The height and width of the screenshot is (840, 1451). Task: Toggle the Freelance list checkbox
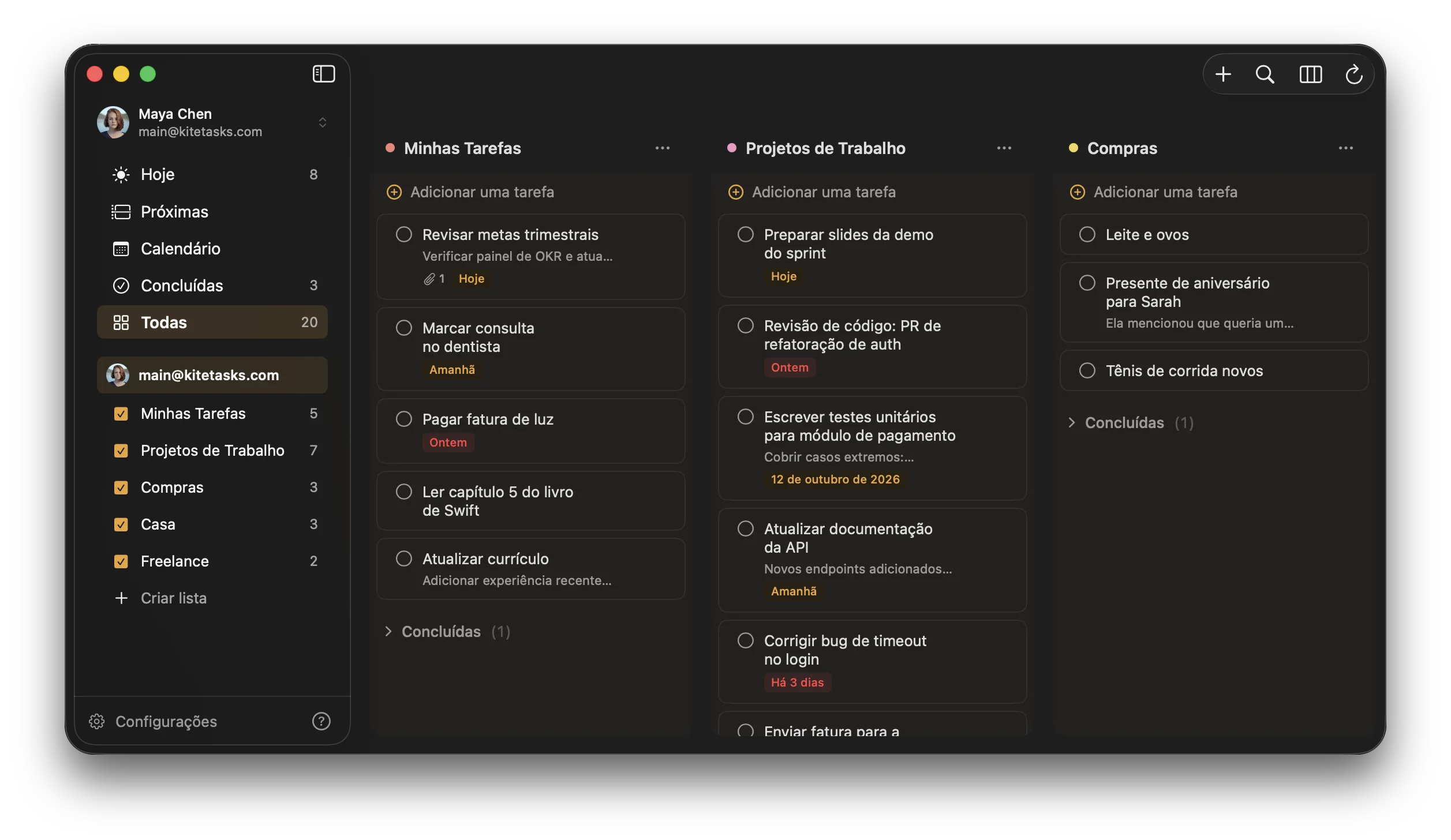pos(121,561)
